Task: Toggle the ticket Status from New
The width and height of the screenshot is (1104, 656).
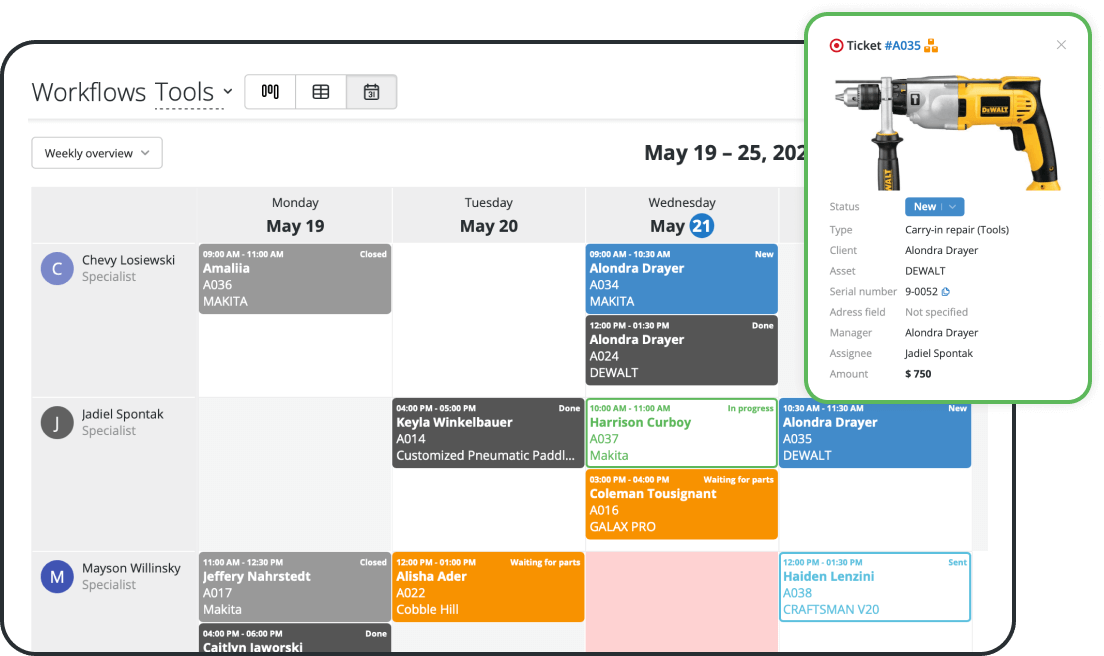Action: (x=926, y=206)
